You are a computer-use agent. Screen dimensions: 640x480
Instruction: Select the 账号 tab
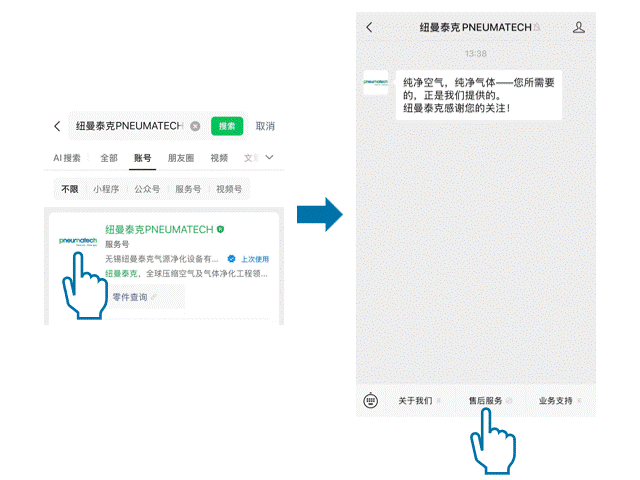[x=142, y=158]
